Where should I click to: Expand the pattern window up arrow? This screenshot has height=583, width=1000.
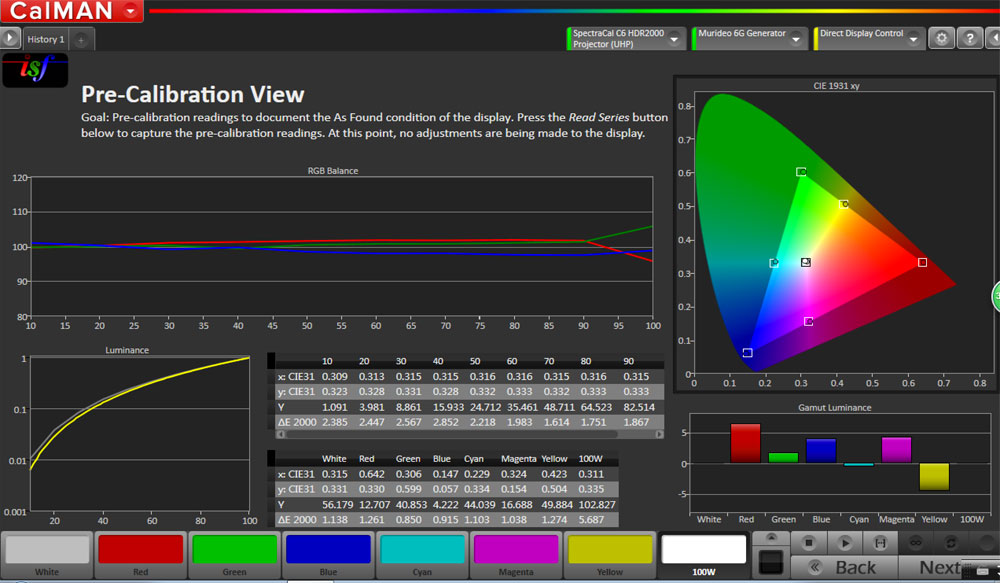click(770, 539)
